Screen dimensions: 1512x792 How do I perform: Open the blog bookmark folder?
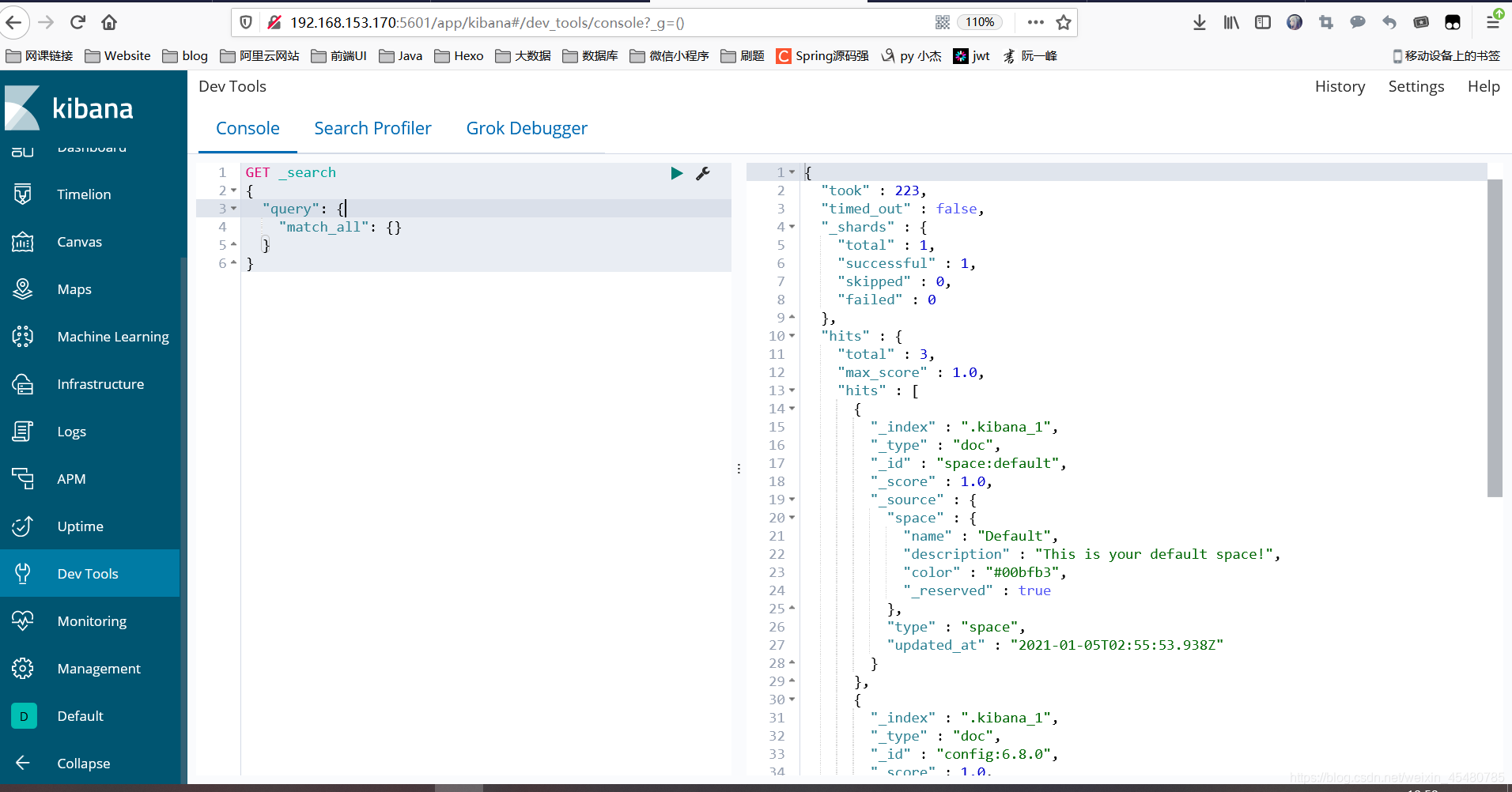pos(185,55)
